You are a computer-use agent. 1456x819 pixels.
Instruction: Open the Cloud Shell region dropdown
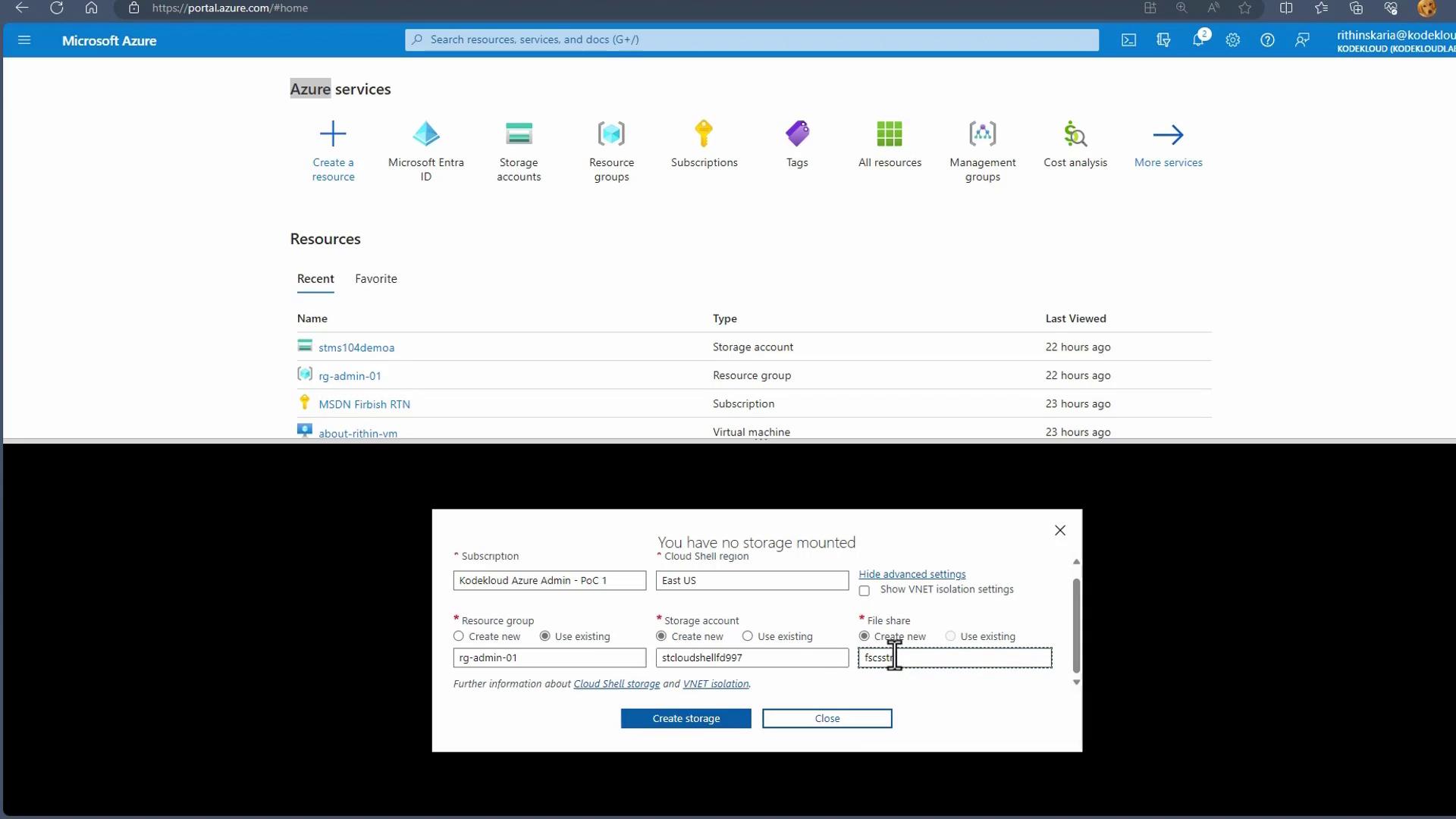pyautogui.click(x=752, y=580)
